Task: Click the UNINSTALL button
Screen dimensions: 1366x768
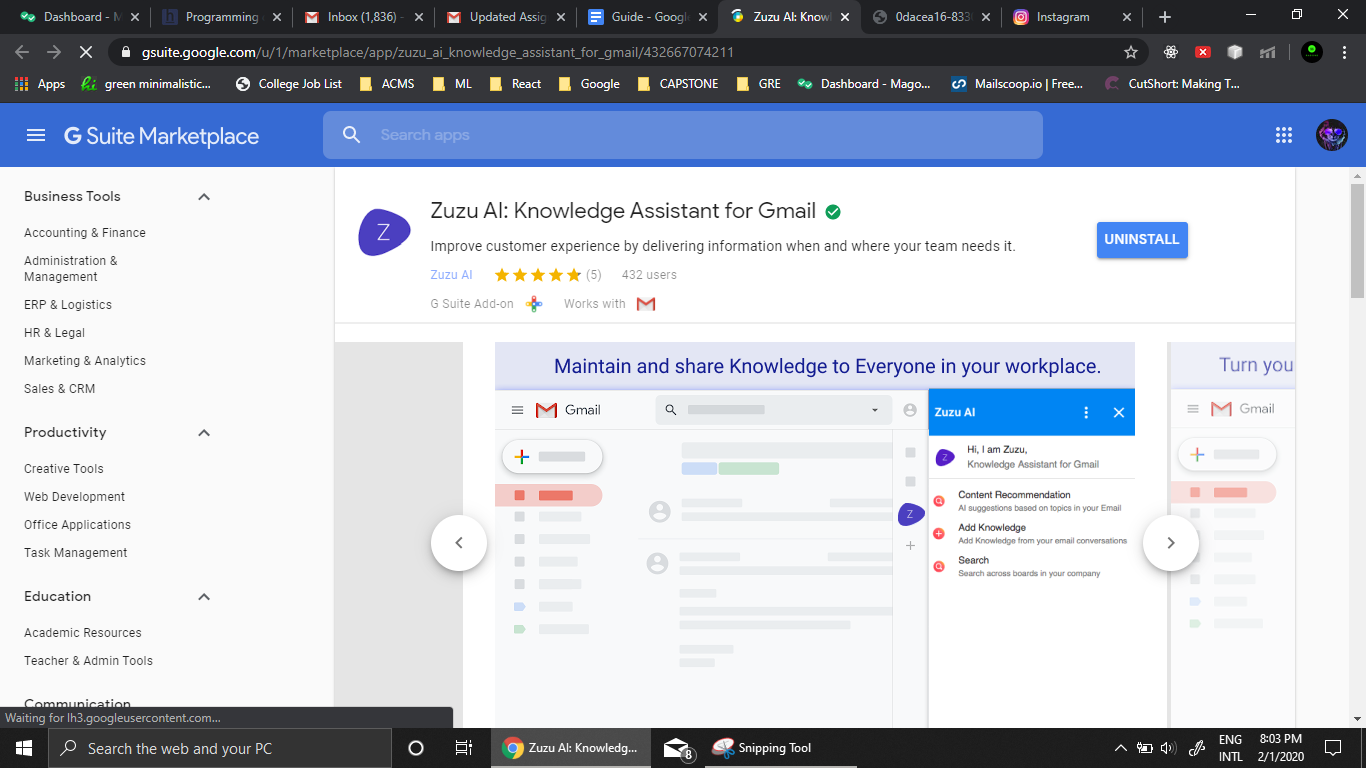Action: [x=1142, y=240]
